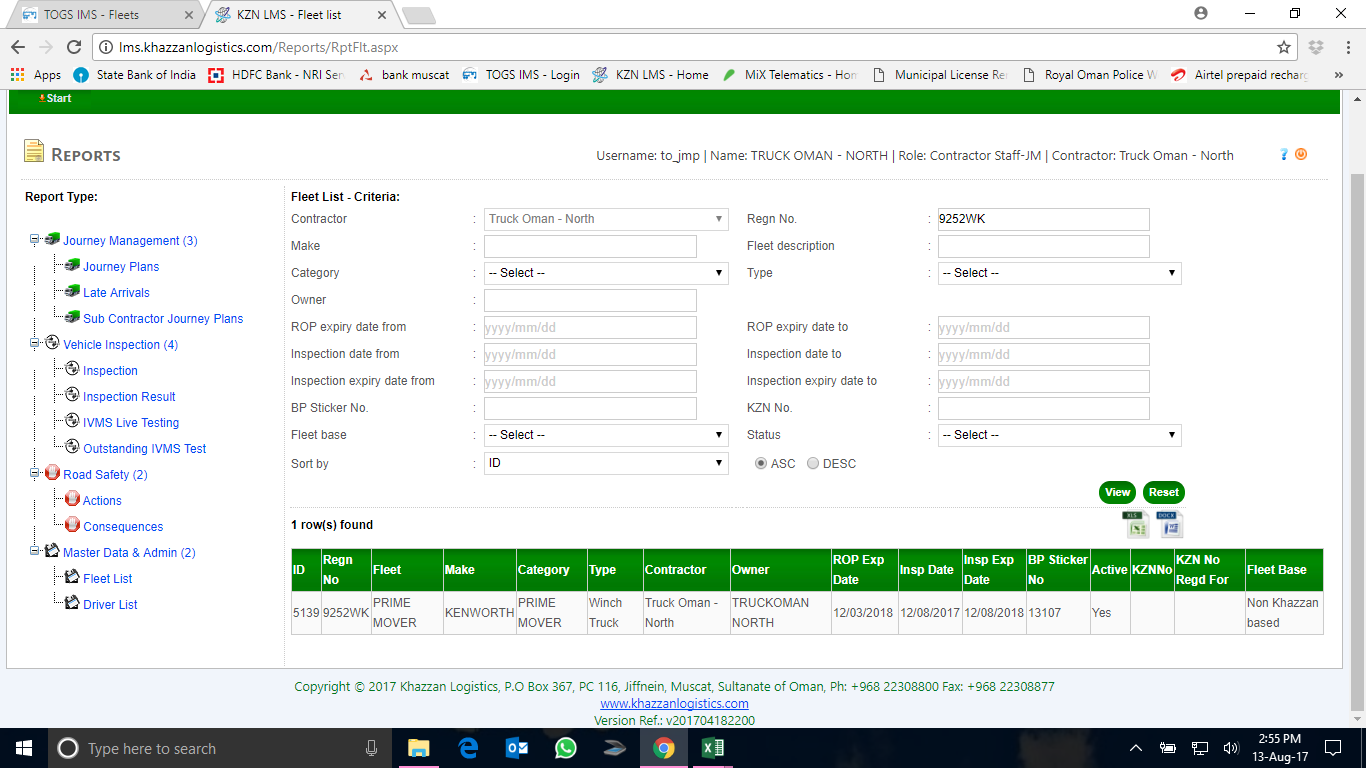Open WhatsApp from the taskbar

pyautogui.click(x=565, y=748)
